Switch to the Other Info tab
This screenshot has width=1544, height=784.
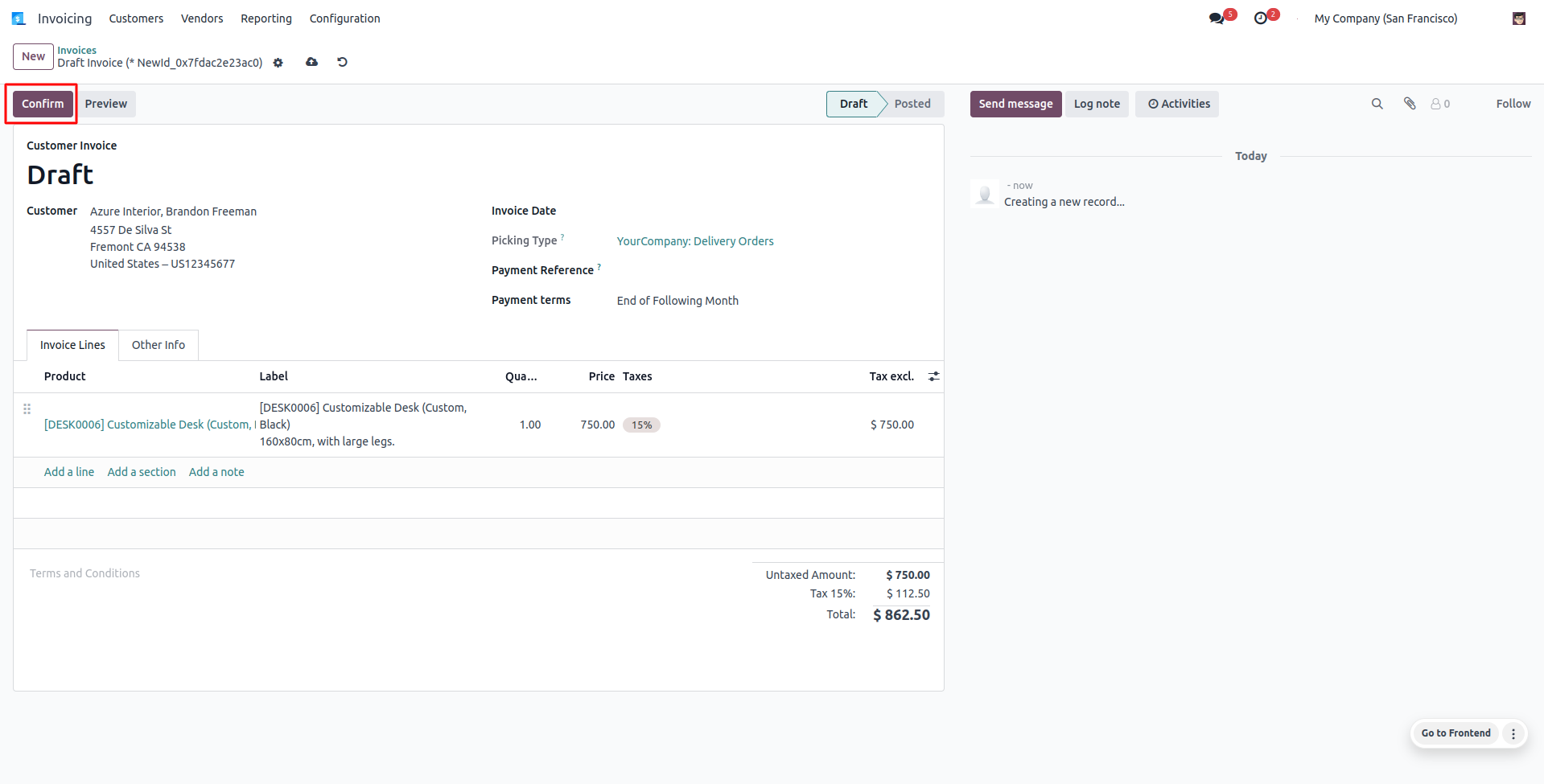159,345
